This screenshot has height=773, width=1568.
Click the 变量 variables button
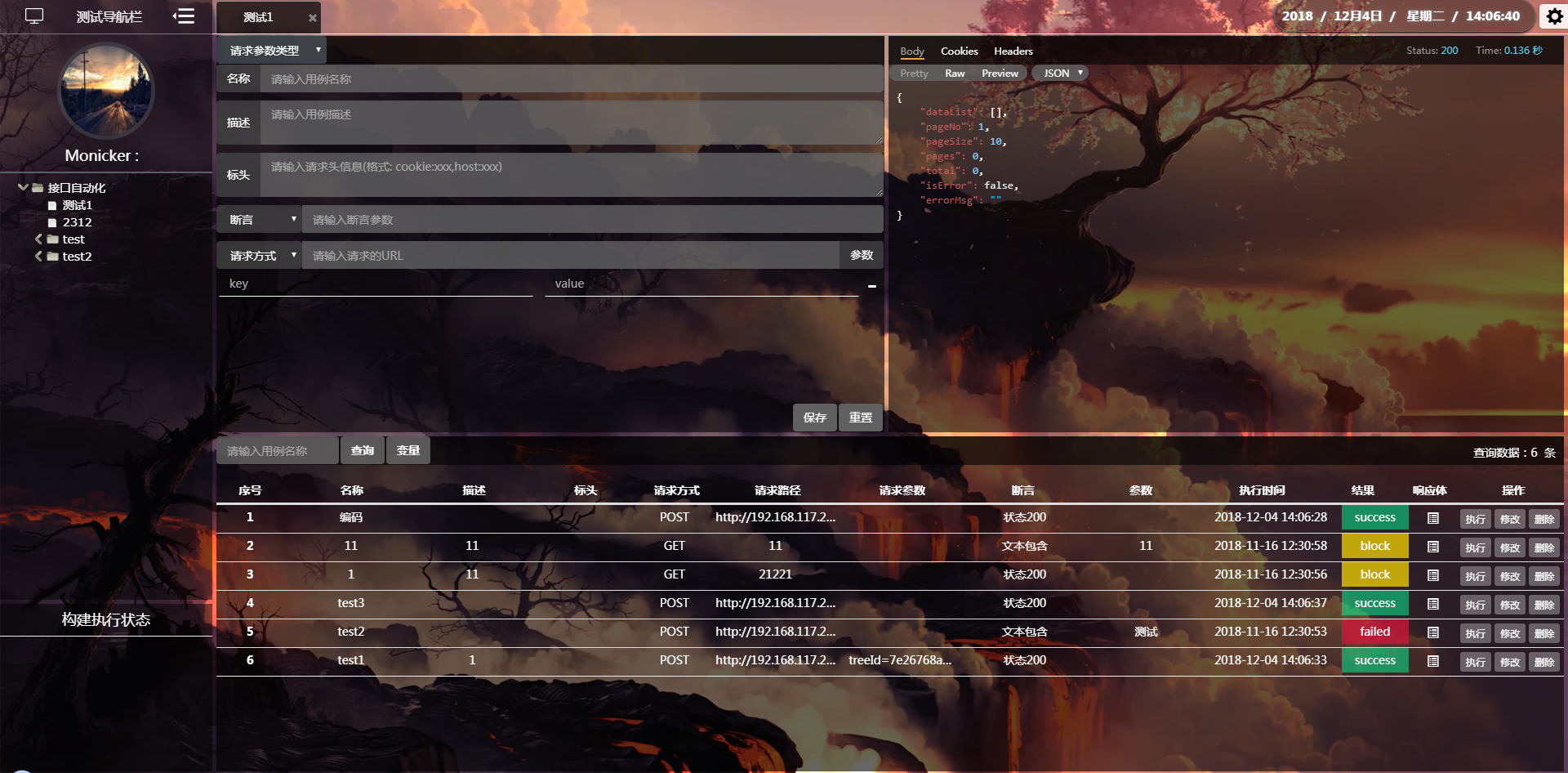point(408,450)
